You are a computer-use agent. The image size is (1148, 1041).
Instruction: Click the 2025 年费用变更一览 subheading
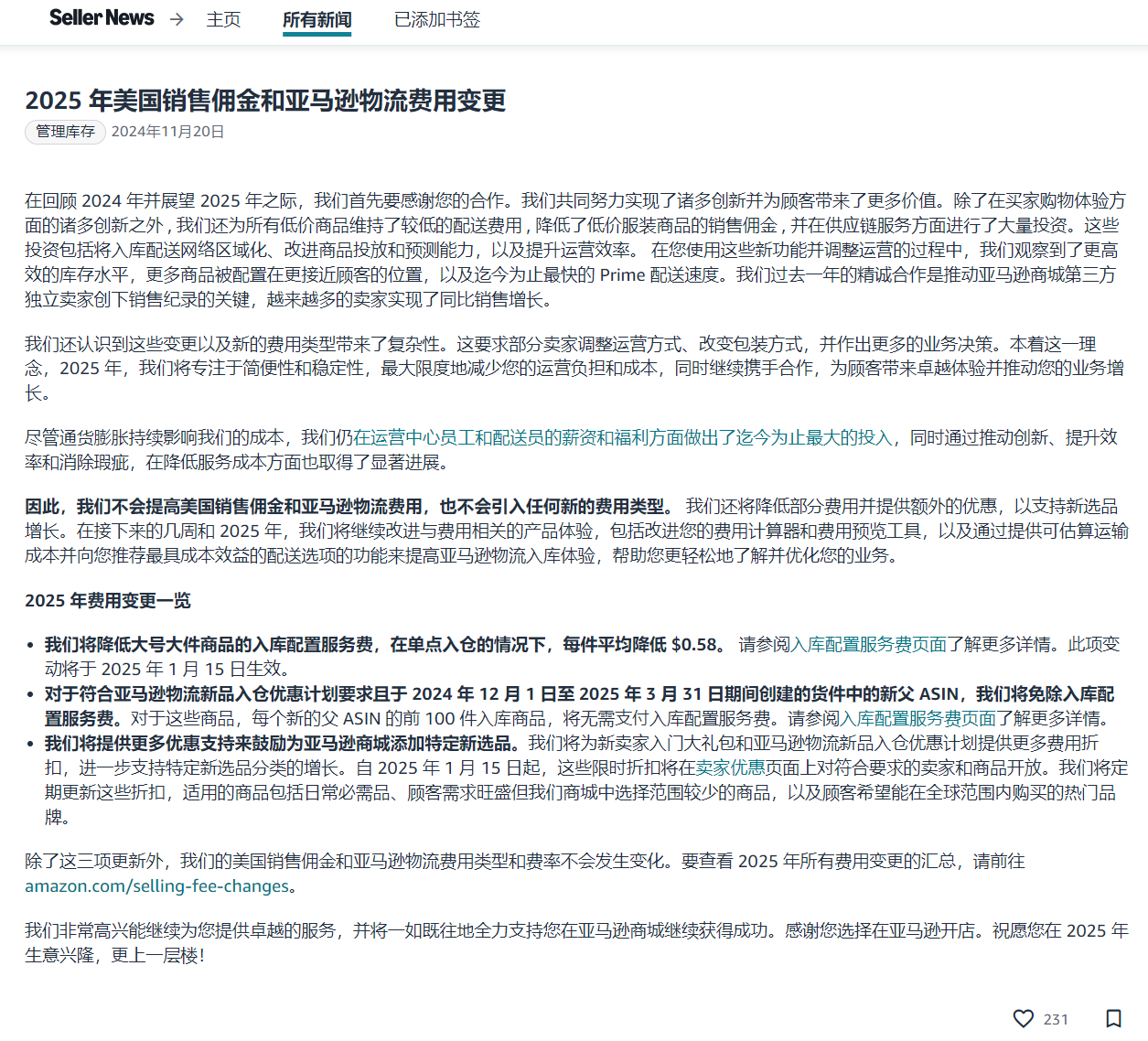(x=108, y=601)
